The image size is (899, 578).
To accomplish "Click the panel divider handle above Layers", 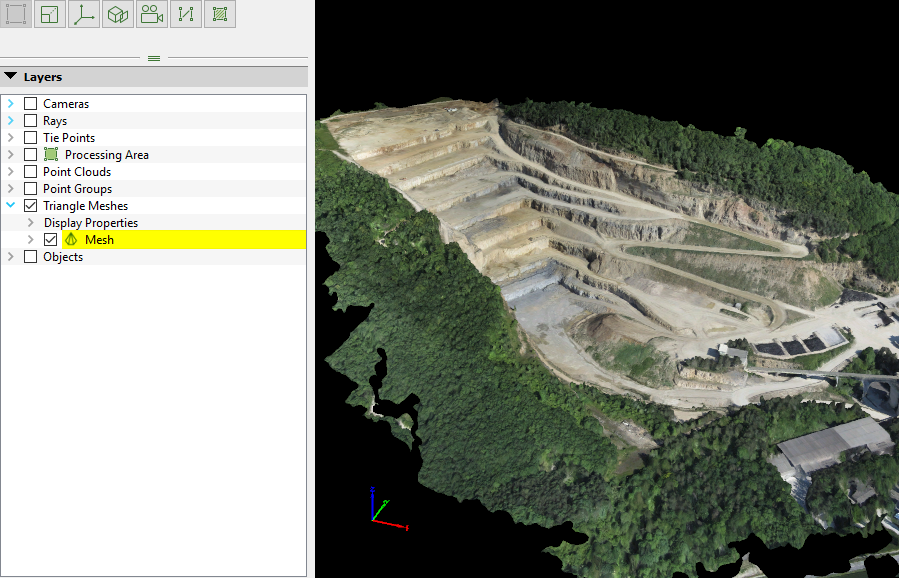I will pos(153,58).
